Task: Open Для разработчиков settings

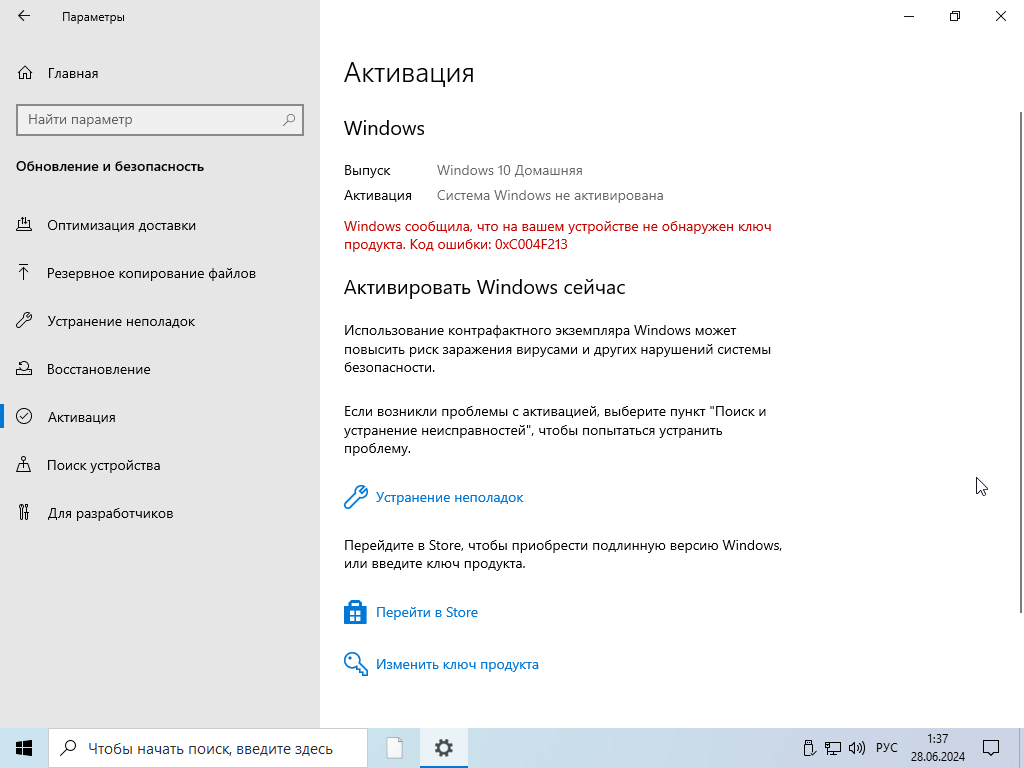Action: coord(110,513)
